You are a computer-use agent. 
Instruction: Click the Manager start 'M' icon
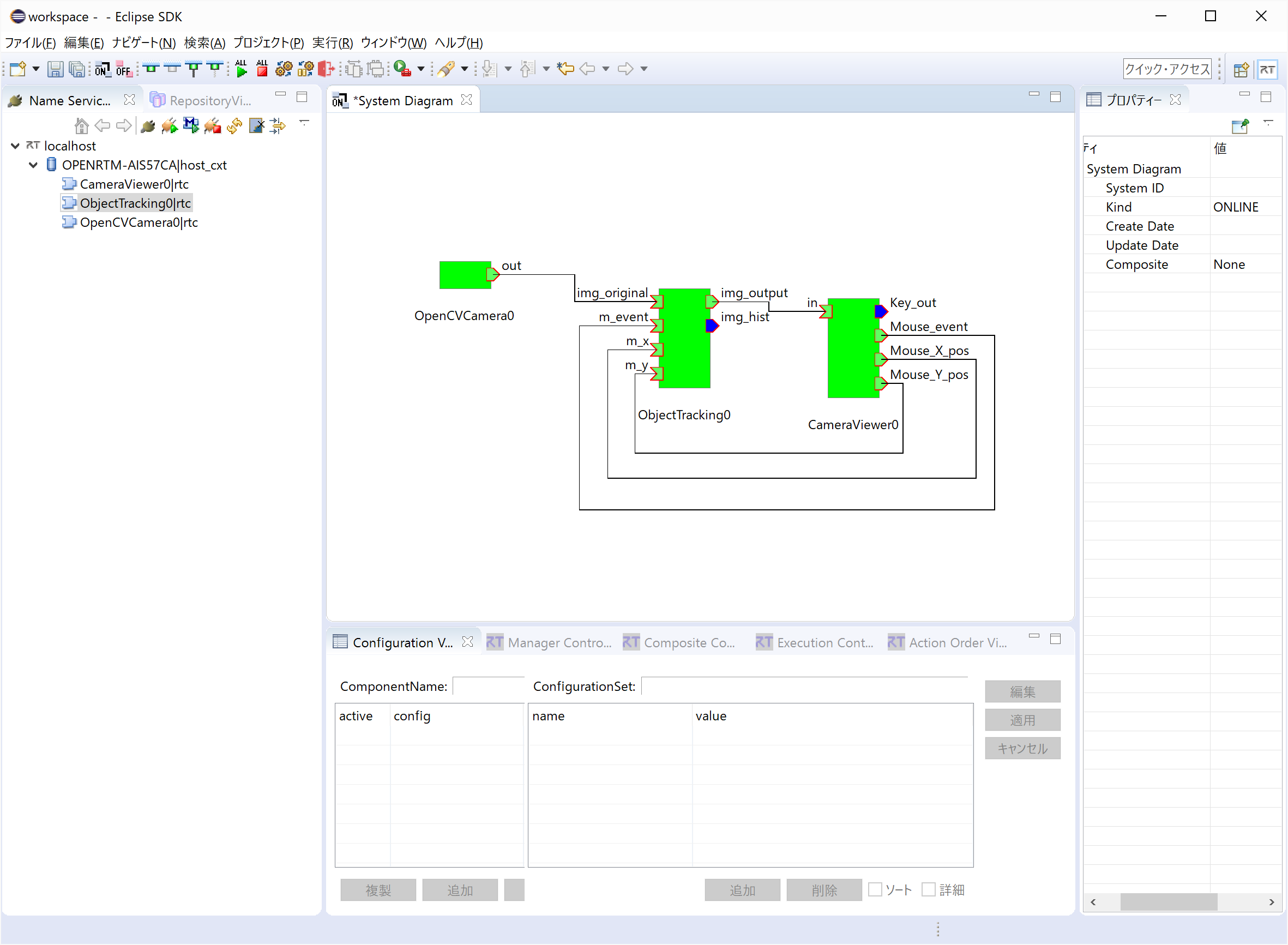[x=191, y=125]
